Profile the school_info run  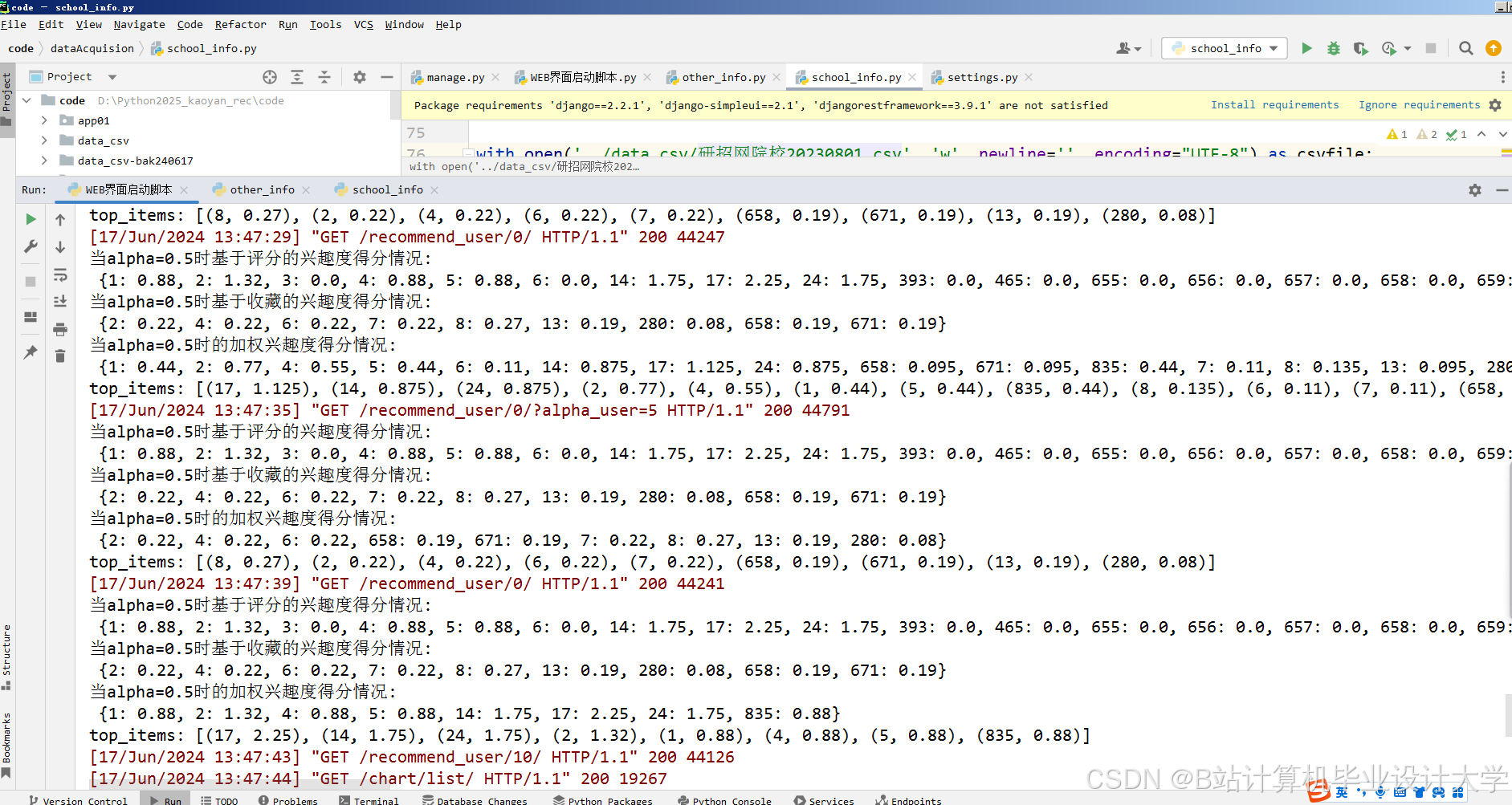tap(1390, 48)
